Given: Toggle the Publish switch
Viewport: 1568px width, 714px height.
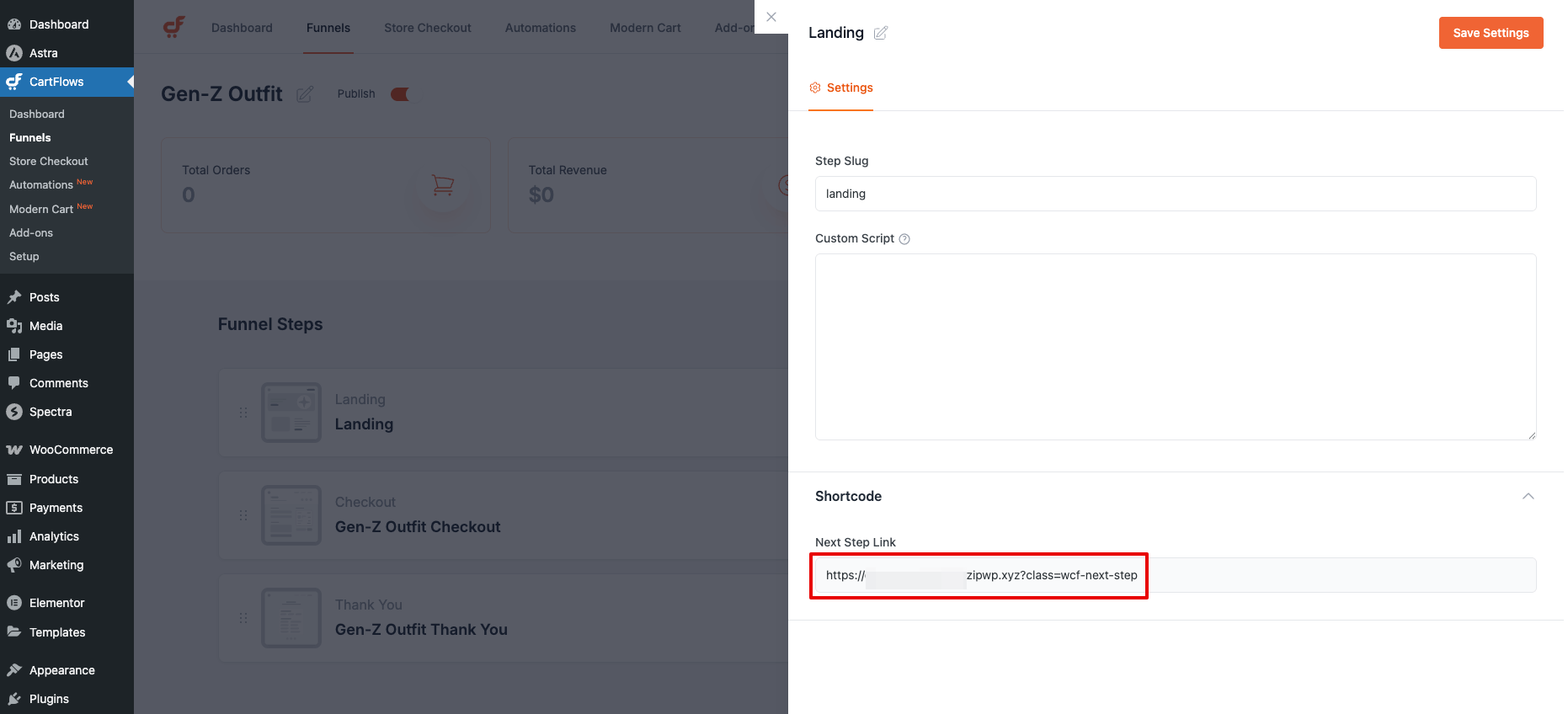Looking at the screenshot, I should [x=401, y=94].
